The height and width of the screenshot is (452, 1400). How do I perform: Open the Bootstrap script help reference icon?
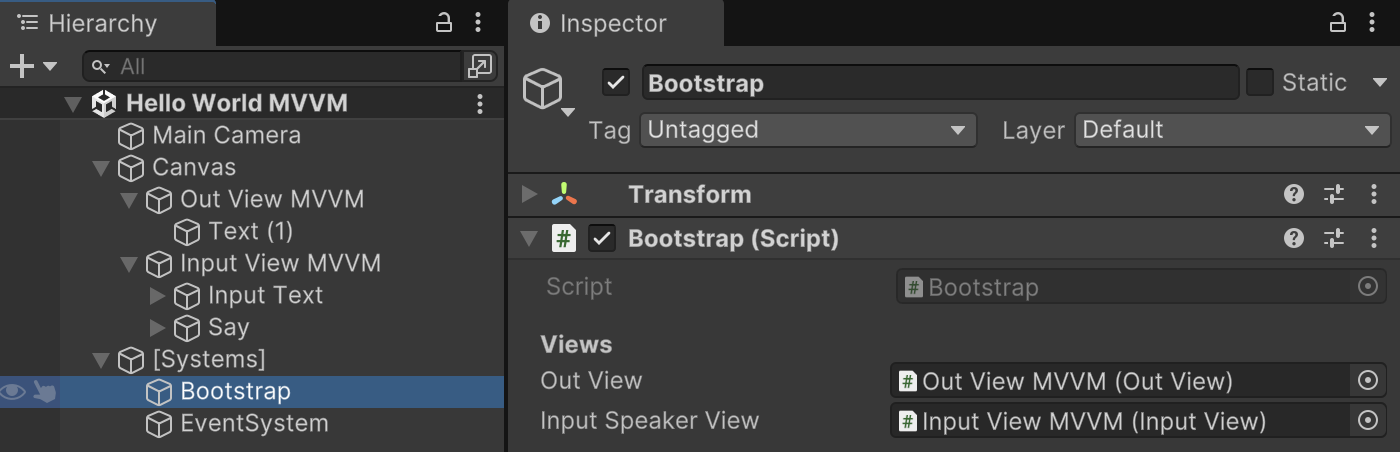pyautogui.click(x=1294, y=238)
